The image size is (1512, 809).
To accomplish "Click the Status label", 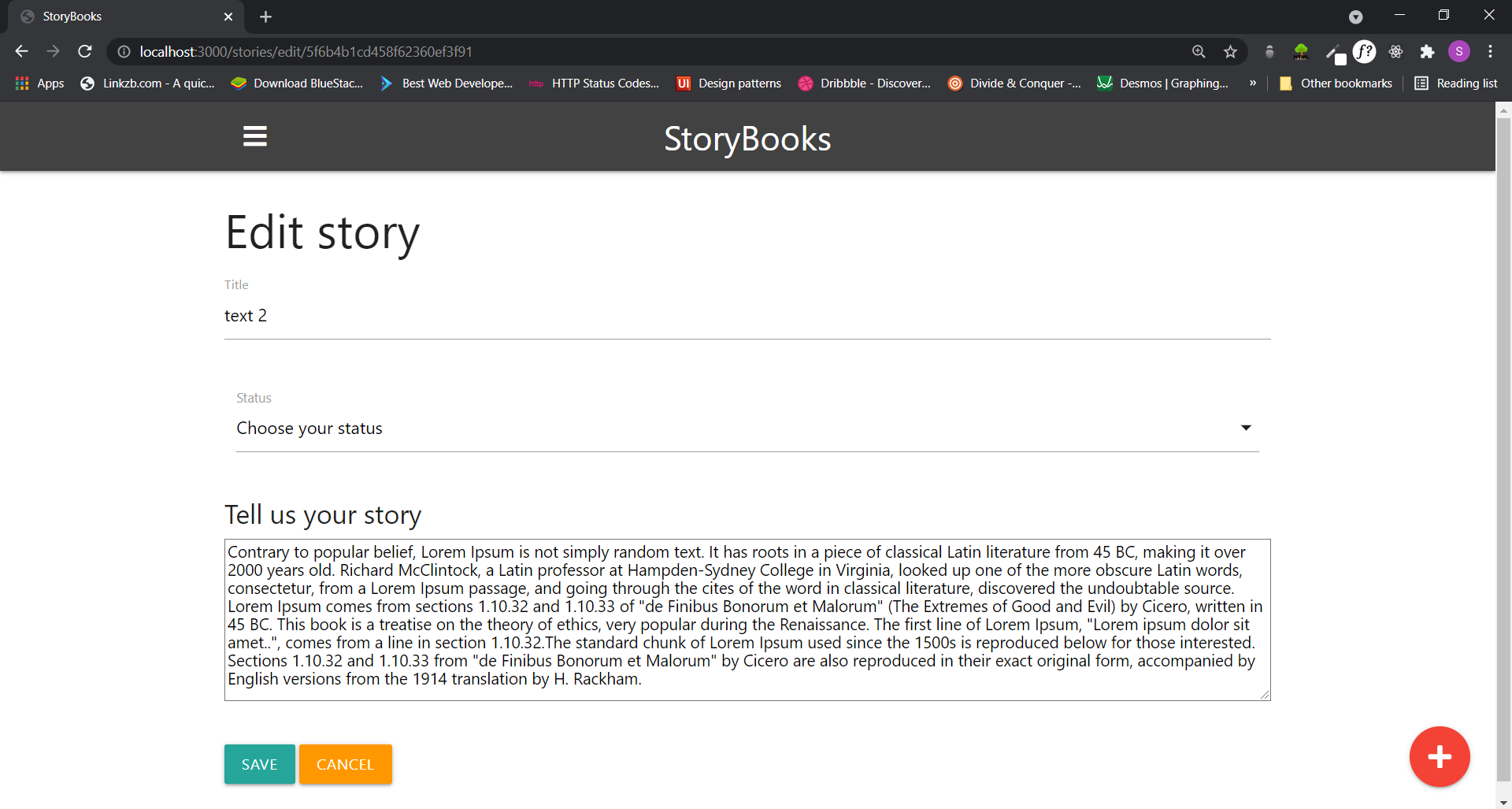I will click(x=254, y=398).
